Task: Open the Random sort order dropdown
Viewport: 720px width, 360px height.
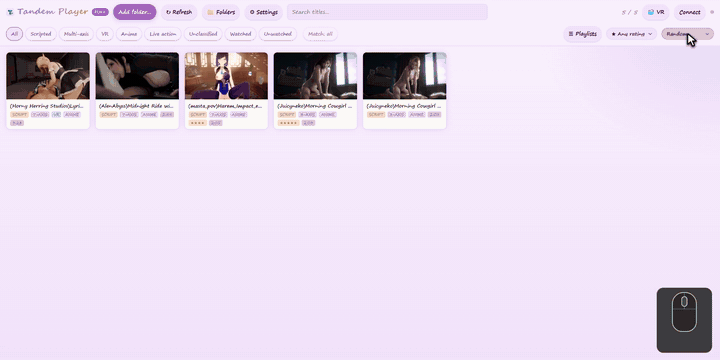Action: point(687,34)
